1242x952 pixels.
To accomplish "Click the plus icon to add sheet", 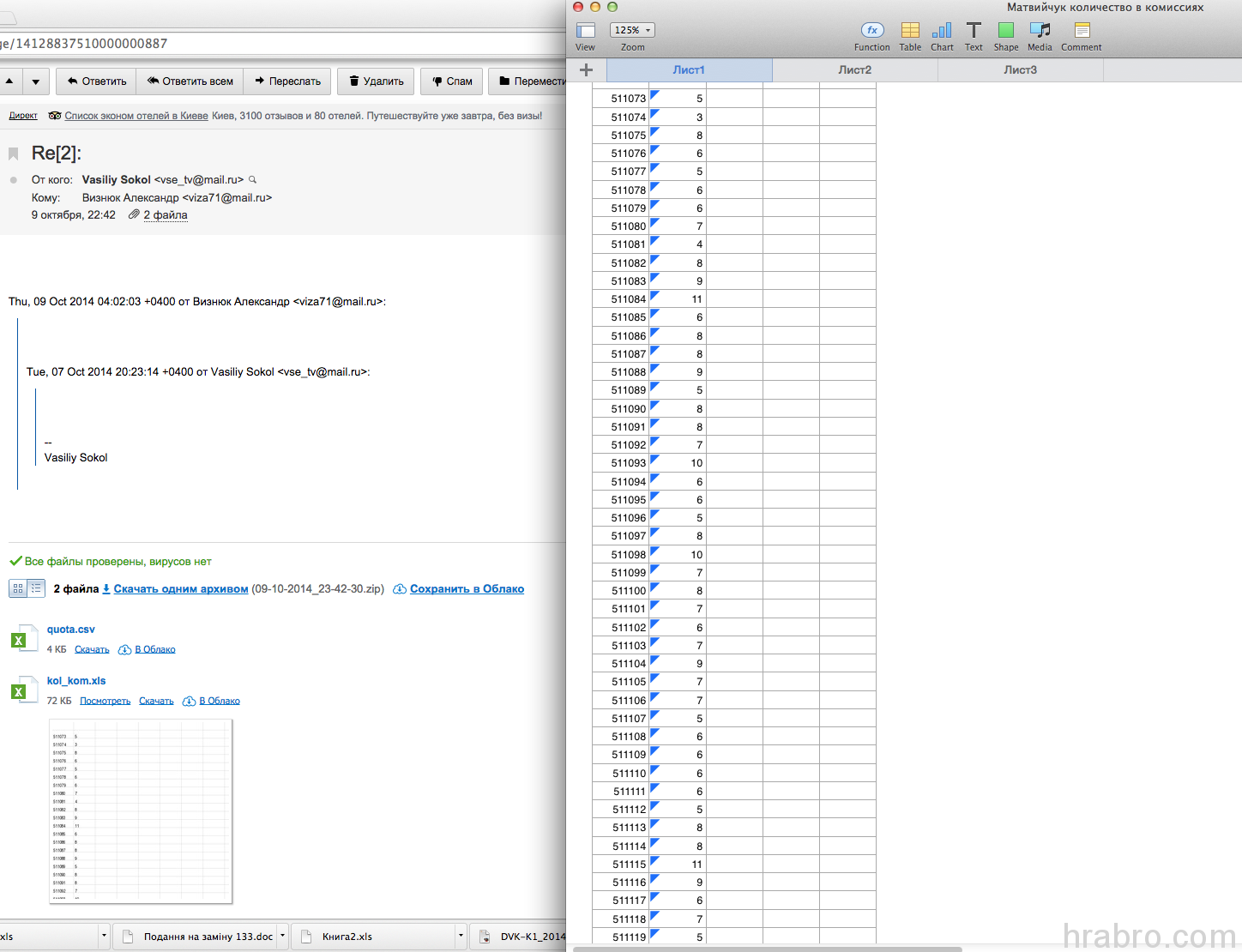I will pos(587,70).
